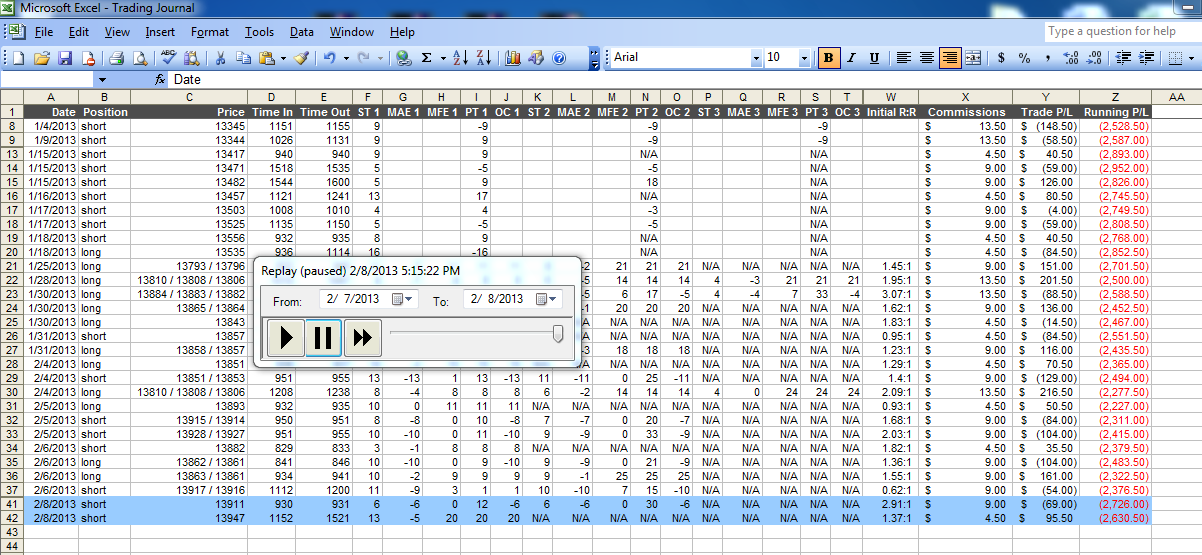Image resolution: width=1202 pixels, height=555 pixels.
Task: Increase indent of cells
Action: click(x=1145, y=58)
